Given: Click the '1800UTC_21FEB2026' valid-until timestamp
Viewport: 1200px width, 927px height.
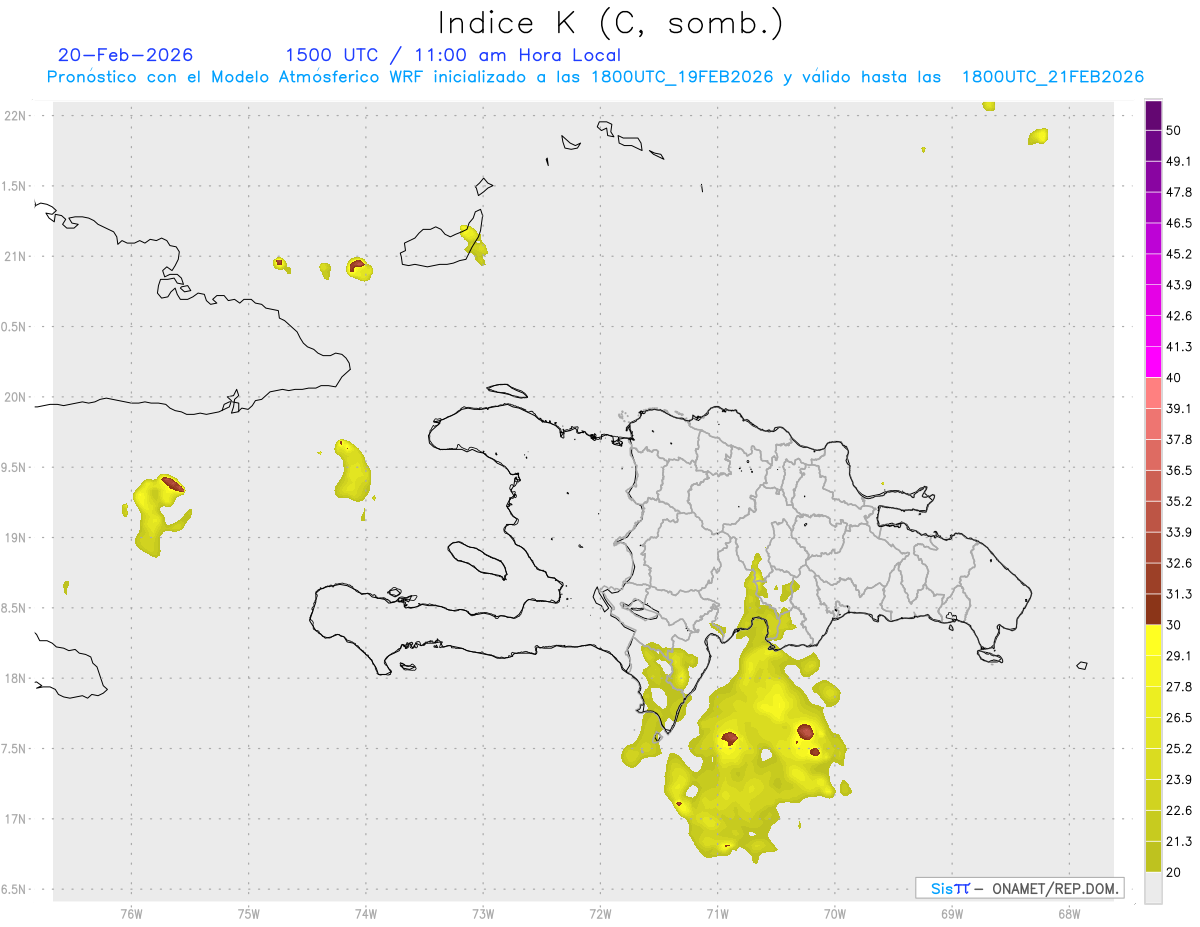Looking at the screenshot, I should 1053,77.
